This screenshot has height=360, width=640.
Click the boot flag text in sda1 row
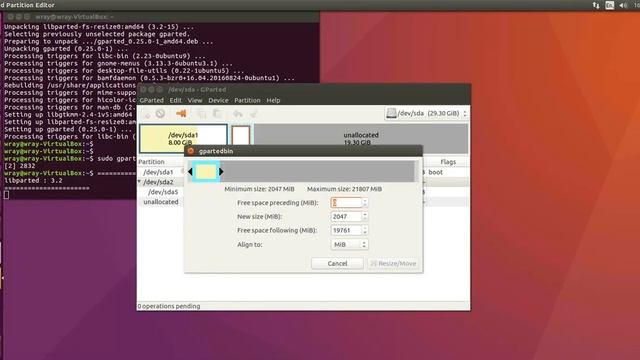tap(436, 172)
